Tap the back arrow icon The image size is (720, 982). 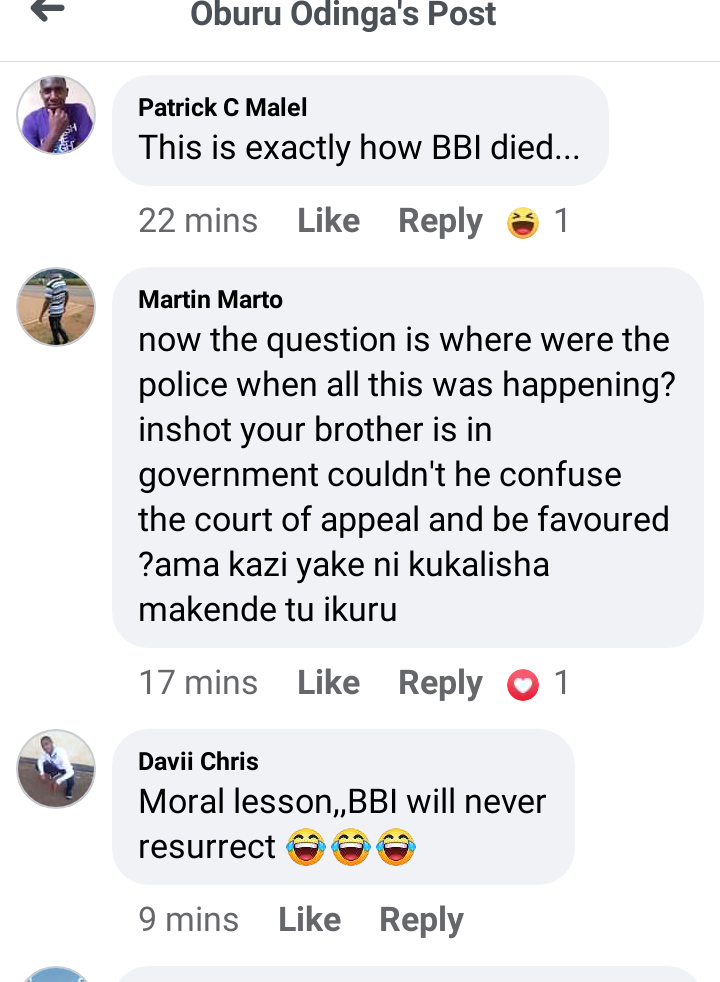(x=48, y=9)
